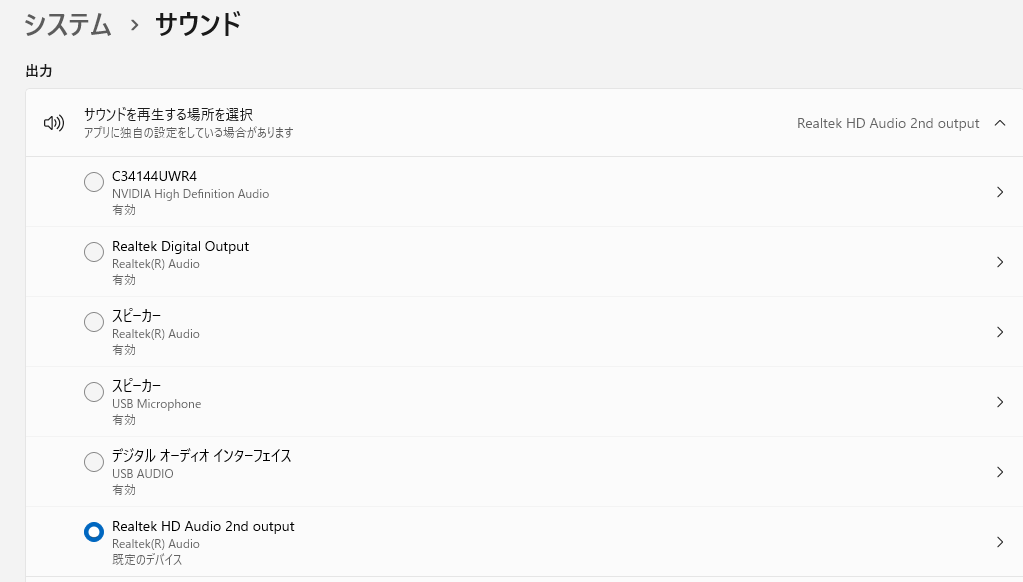Open Realtek HD Audio 2nd output arrow
Screen dimensions: 1023x582
[x=1000, y=542]
